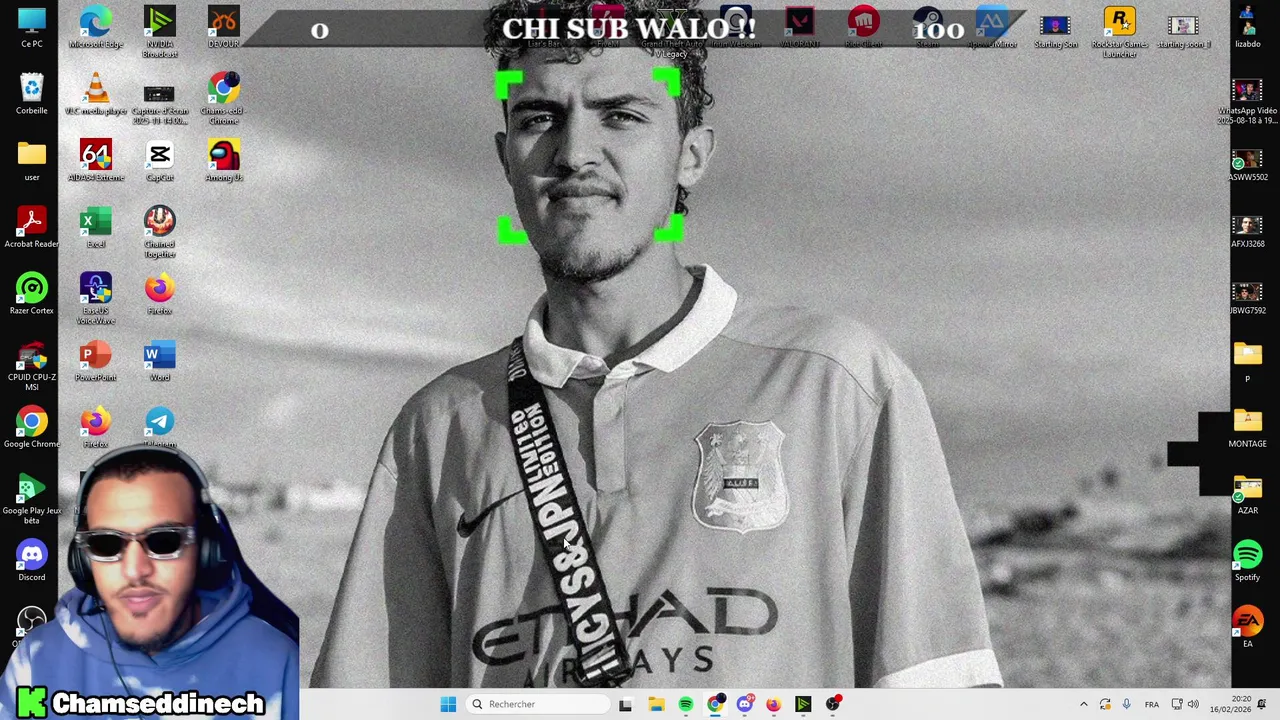The height and width of the screenshot is (720, 1280).
Task: Open Chams-edd Chrome profile shortcut
Action: pos(224,98)
